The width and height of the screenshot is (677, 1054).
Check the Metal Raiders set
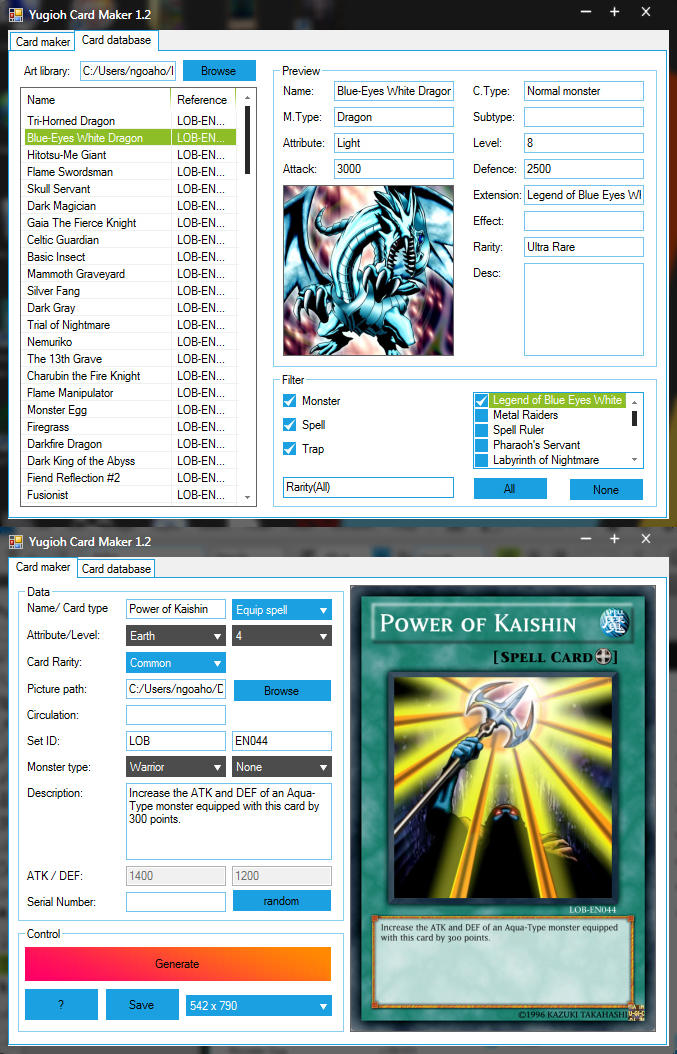coord(481,415)
